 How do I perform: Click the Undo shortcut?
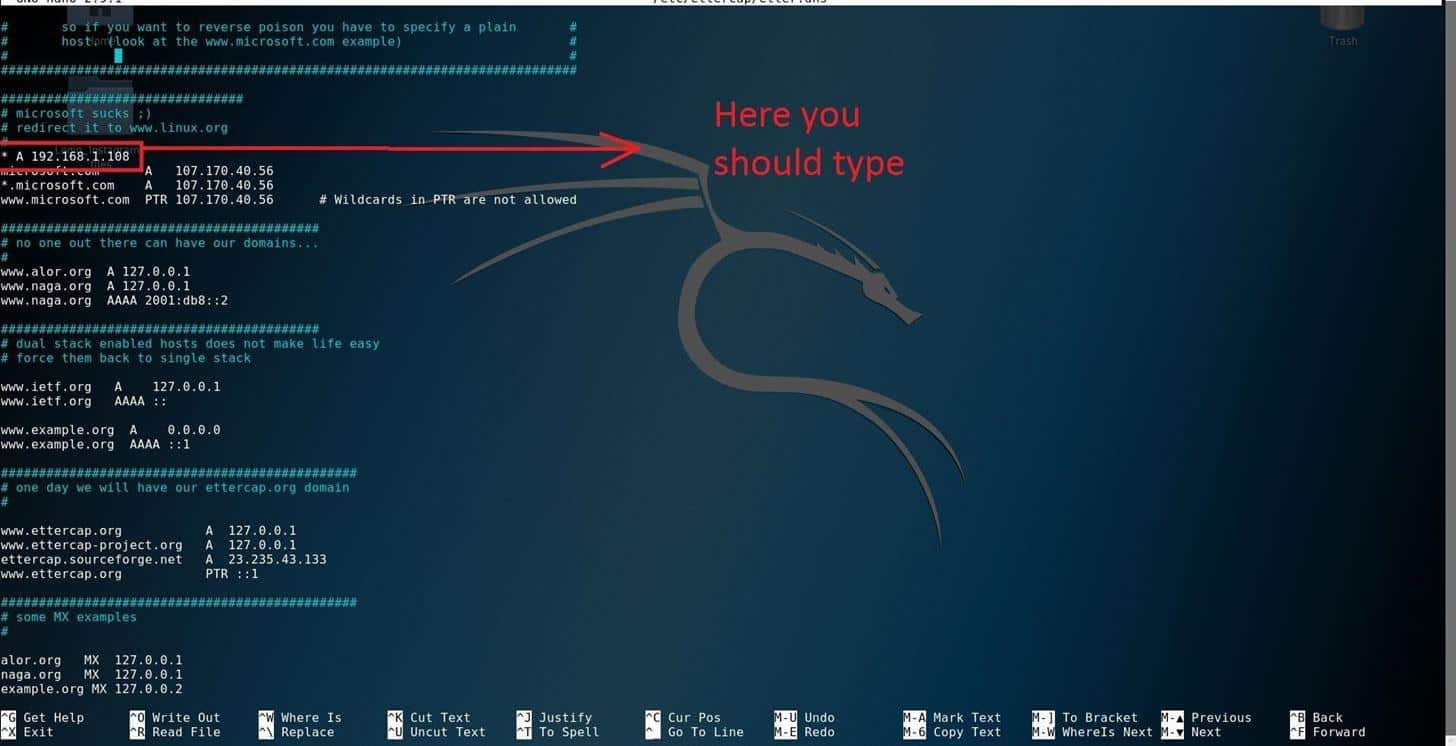click(x=805, y=718)
